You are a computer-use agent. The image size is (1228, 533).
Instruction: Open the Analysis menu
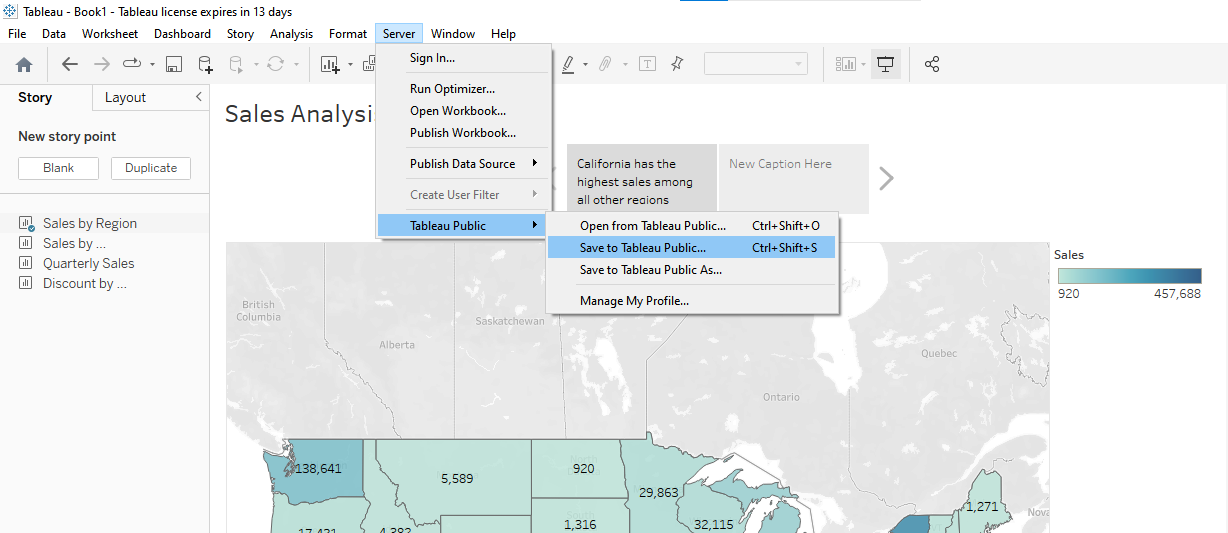(291, 34)
